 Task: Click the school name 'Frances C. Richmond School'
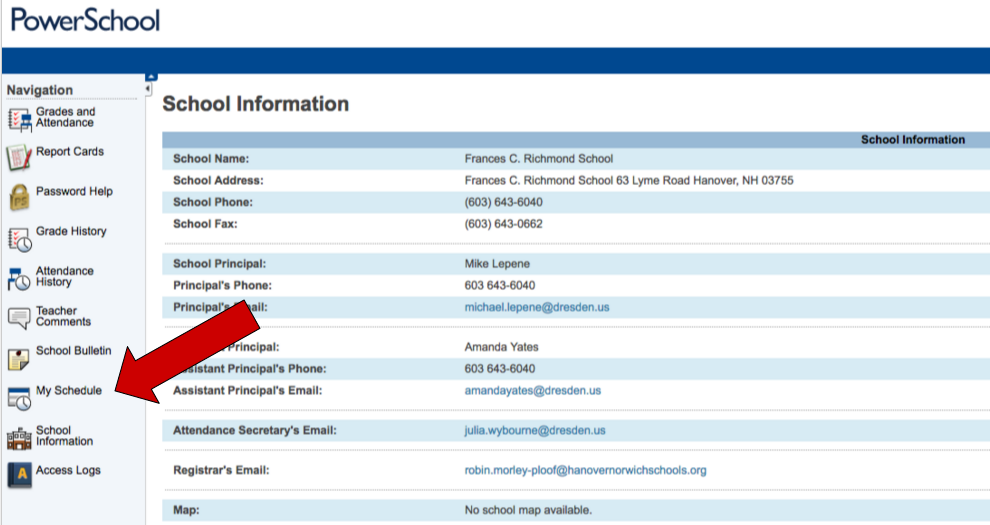(539, 158)
